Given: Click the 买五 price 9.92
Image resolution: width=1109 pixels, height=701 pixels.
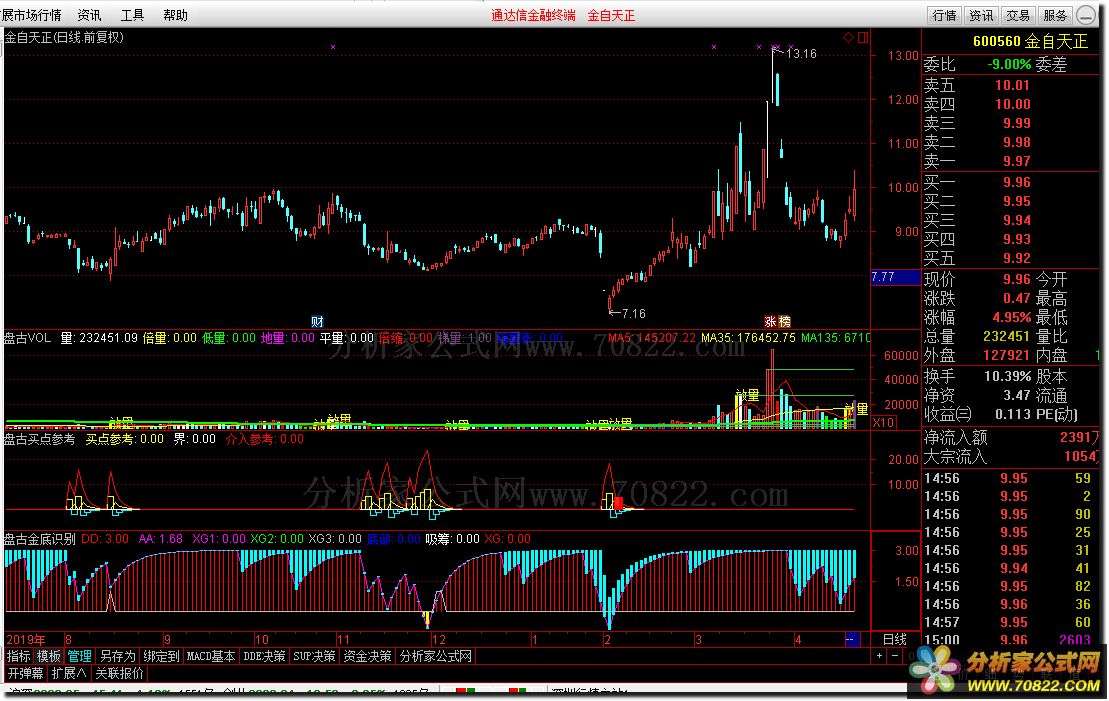Looking at the screenshot, I should coord(1016,258).
